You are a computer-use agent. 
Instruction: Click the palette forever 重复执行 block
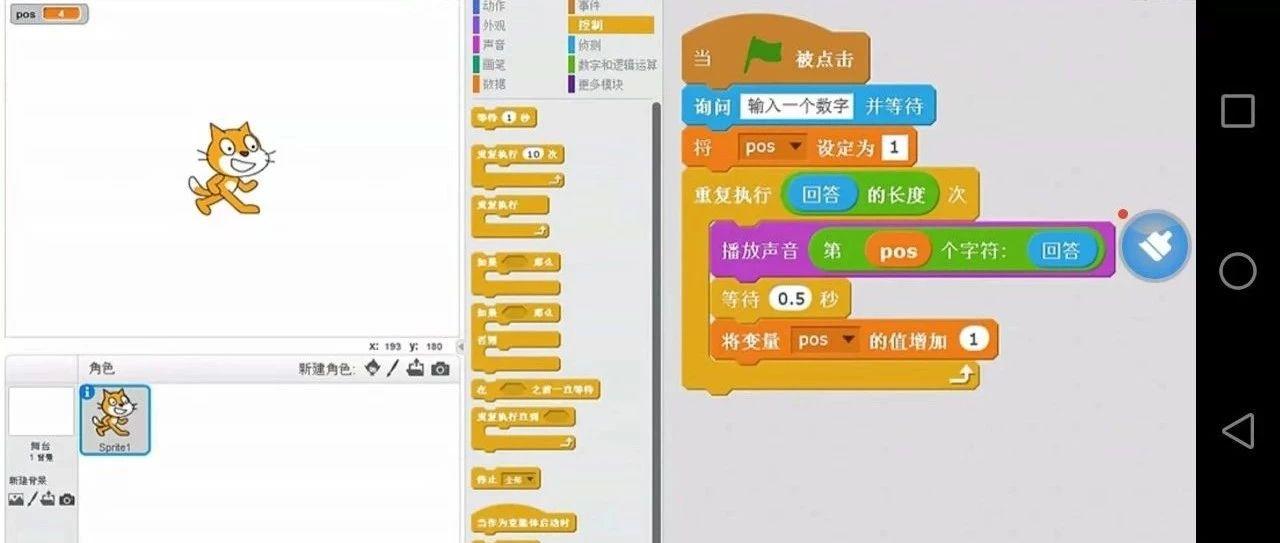tap(511, 215)
